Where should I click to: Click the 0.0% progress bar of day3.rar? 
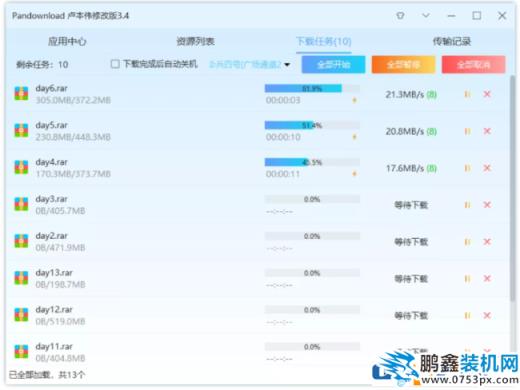(312, 199)
